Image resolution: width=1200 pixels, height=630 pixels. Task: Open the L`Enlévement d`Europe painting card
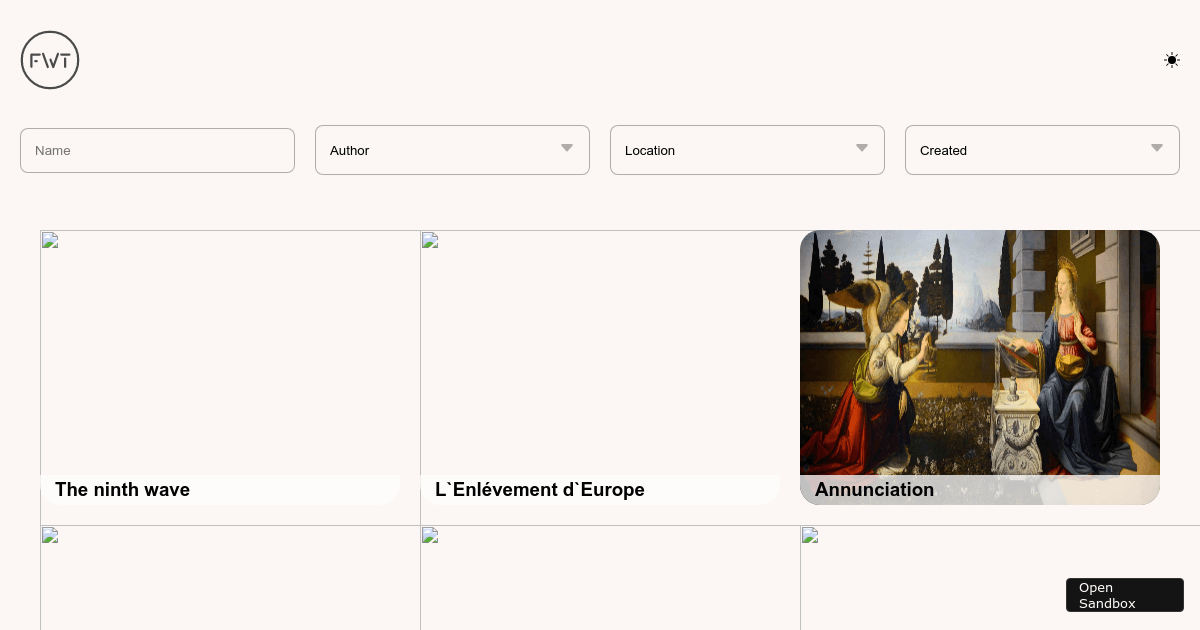[x=600, y=367]
